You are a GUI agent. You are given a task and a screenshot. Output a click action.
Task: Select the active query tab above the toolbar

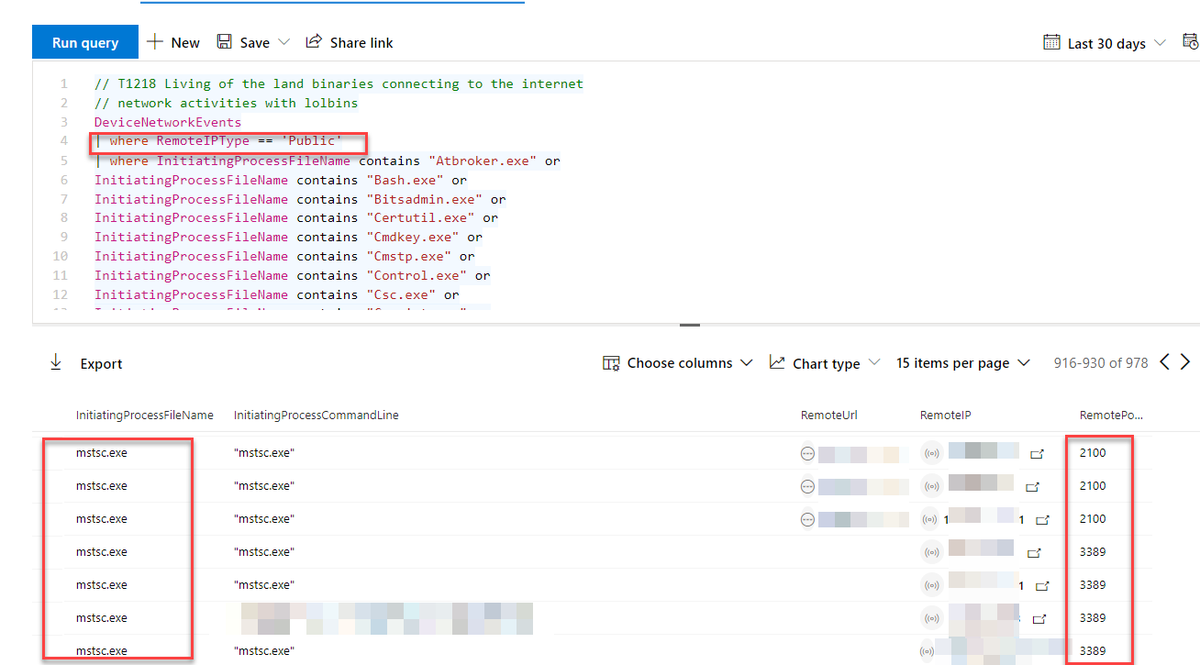pyautogui.click(x=330, y=3)
